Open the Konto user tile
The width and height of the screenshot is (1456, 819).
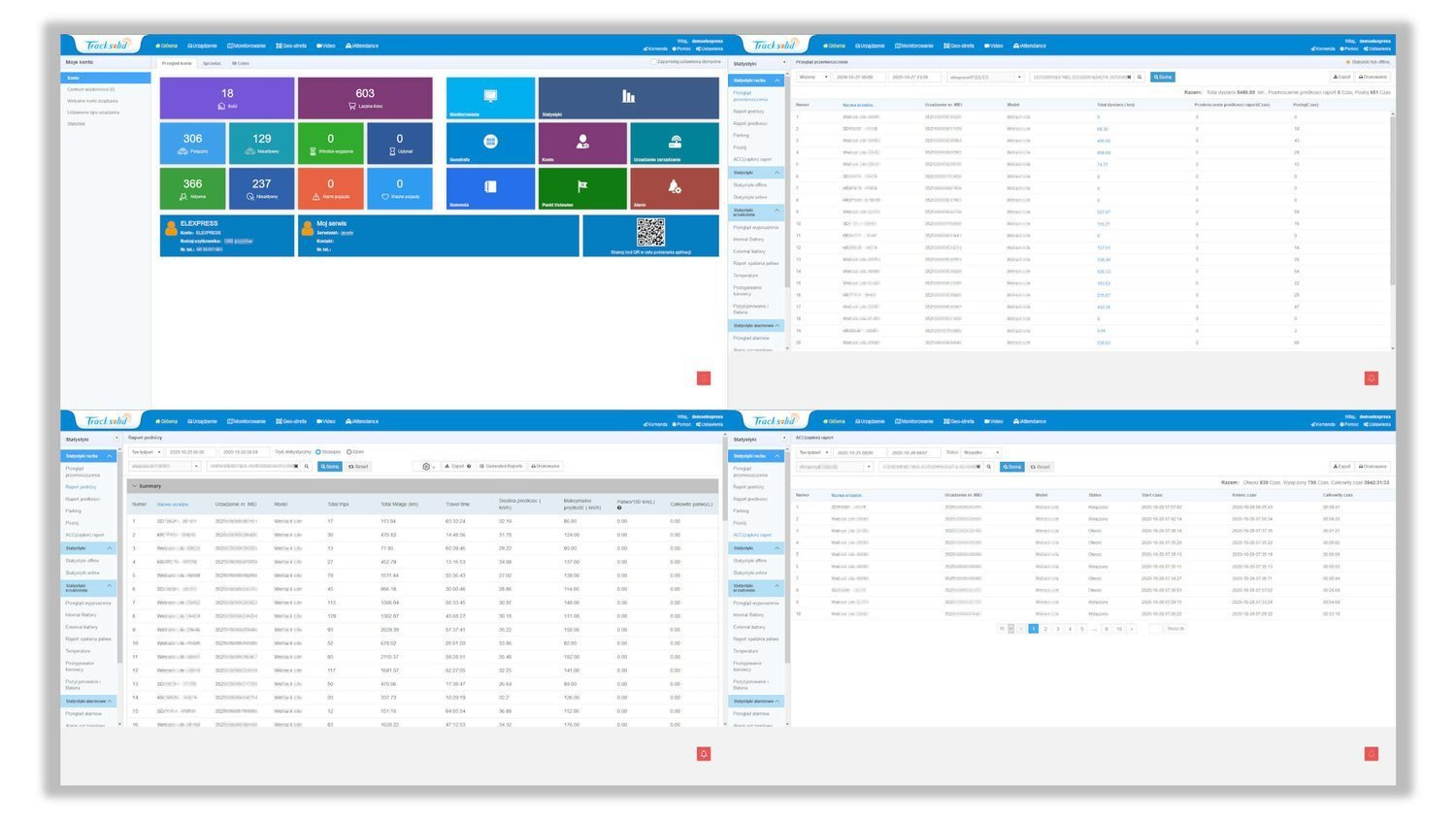pyautogui.click(x=581, y=143)
